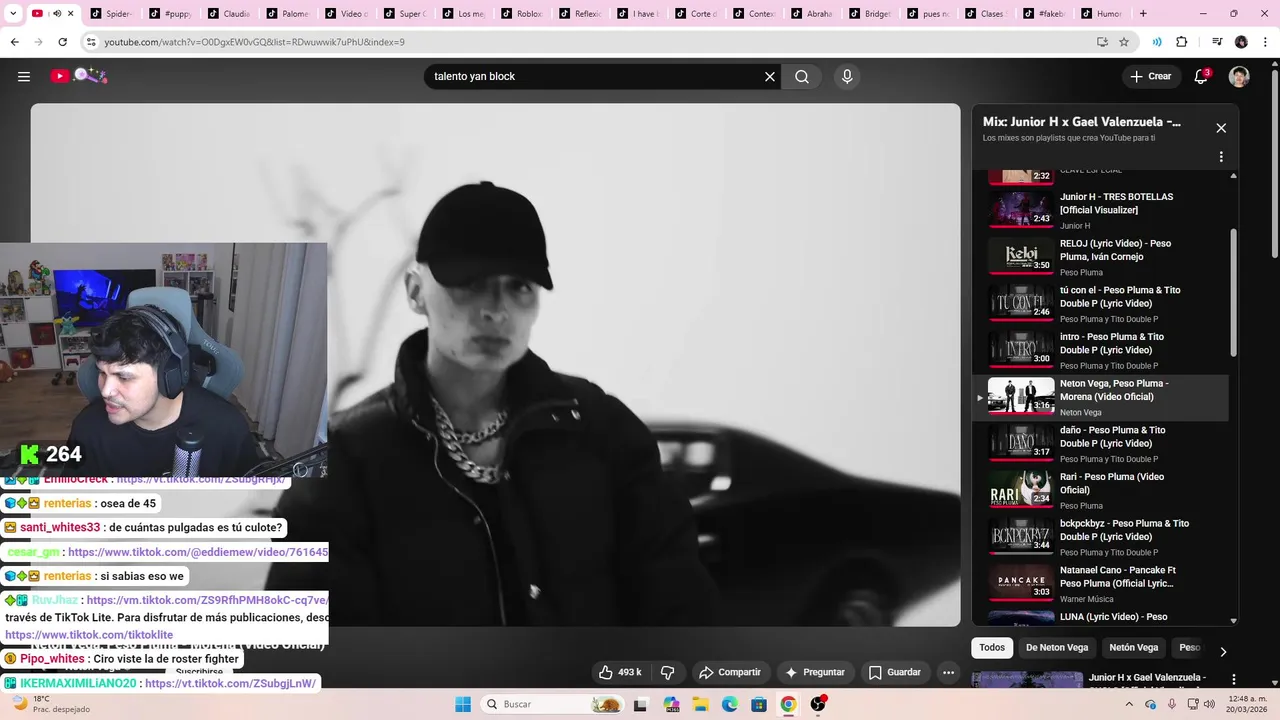Open a new browser tab

click(1143, 14)
